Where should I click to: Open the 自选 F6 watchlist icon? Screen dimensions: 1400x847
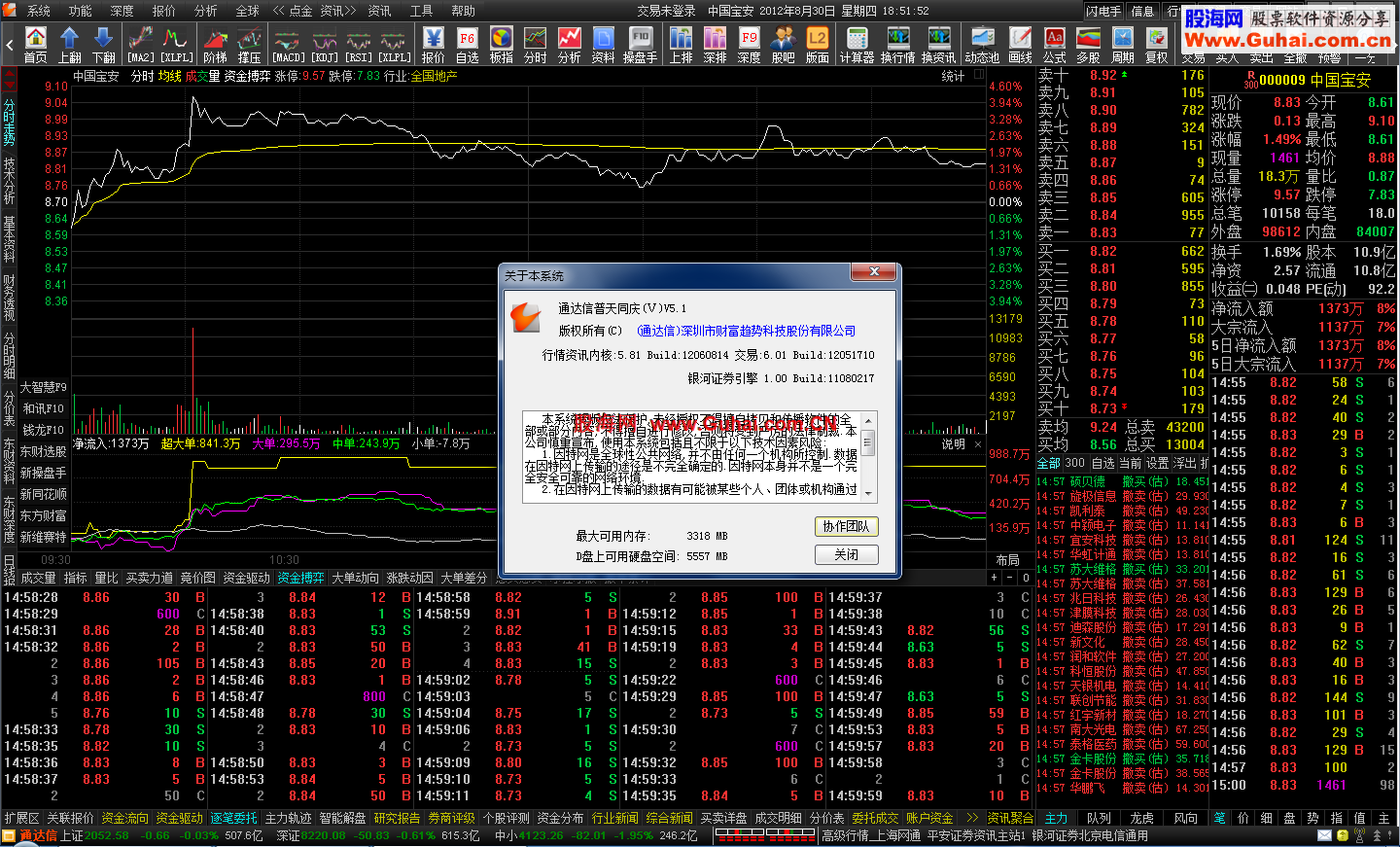pyautogui.click(x=468, y=45)
